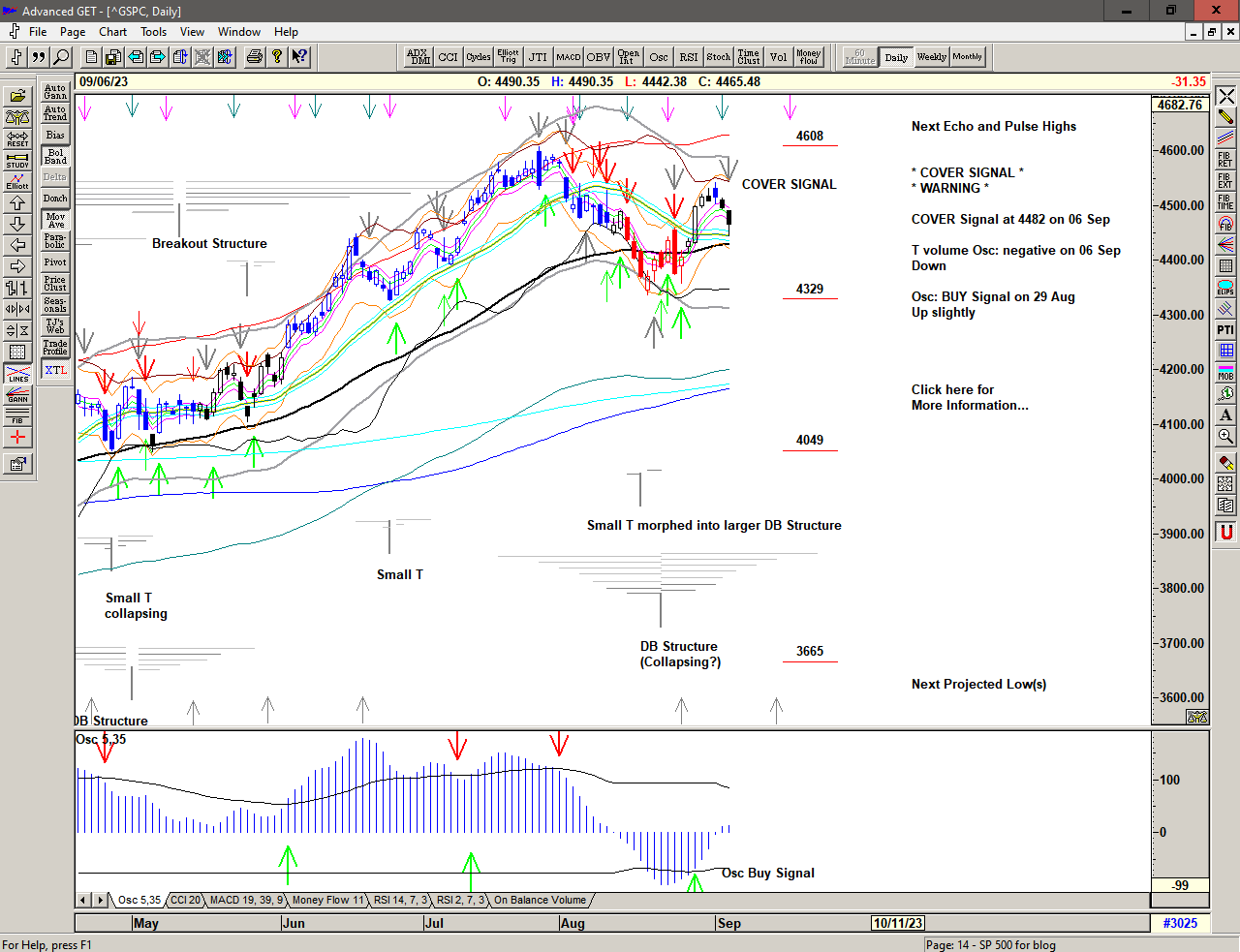The width and height of the screenshot is (1240, 952).
Task: Switch to MACD 19, 39, 9 tab
Action: 246,901
